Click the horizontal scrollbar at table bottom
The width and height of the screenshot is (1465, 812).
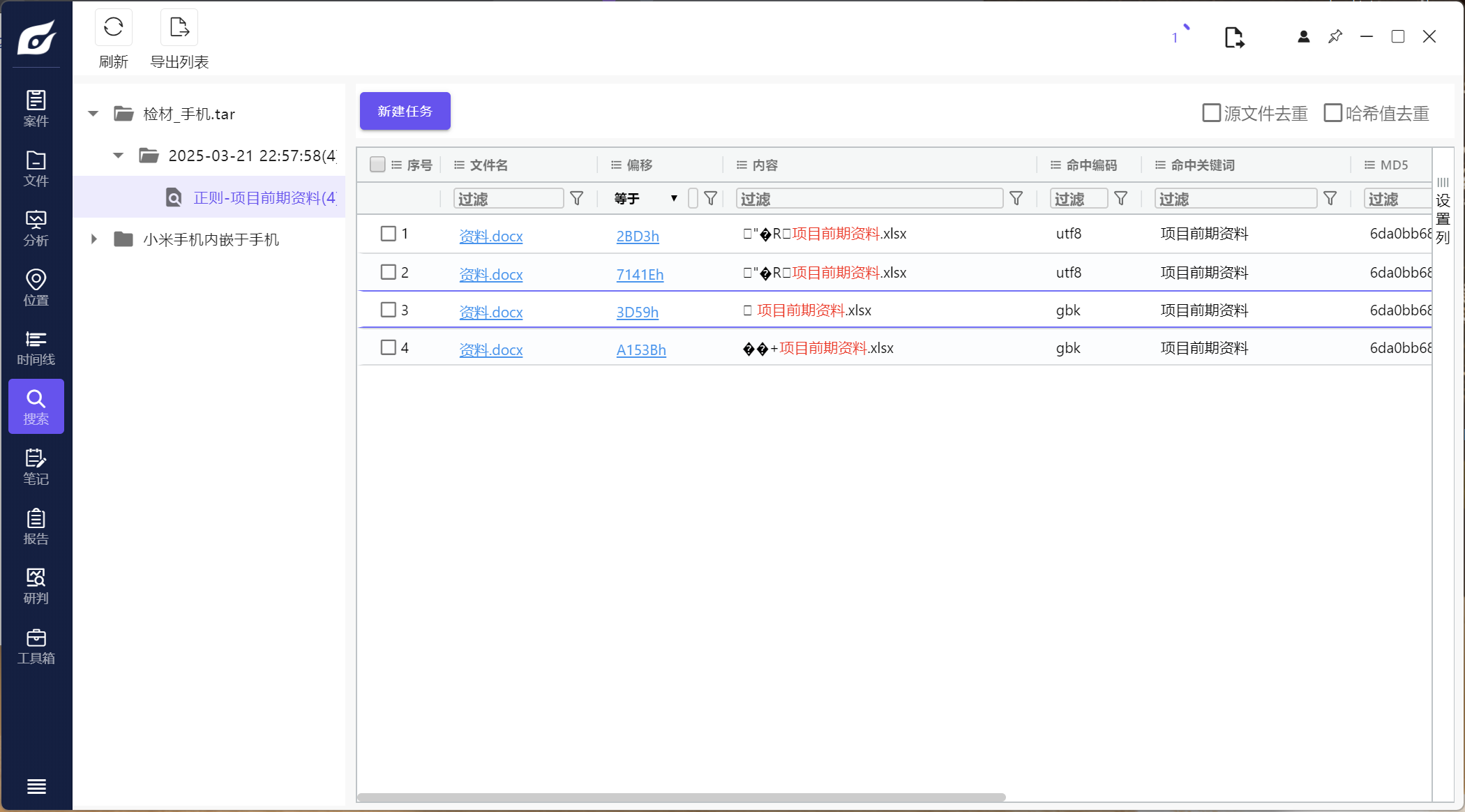click(x=681, y=797)
